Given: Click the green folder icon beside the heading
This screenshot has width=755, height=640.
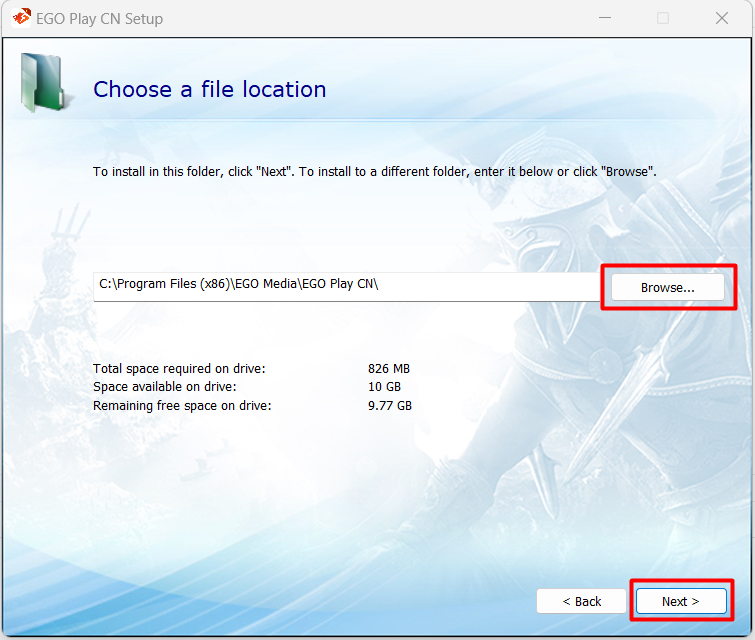Looking at the screenshot, I should click(x=41, y=83).
